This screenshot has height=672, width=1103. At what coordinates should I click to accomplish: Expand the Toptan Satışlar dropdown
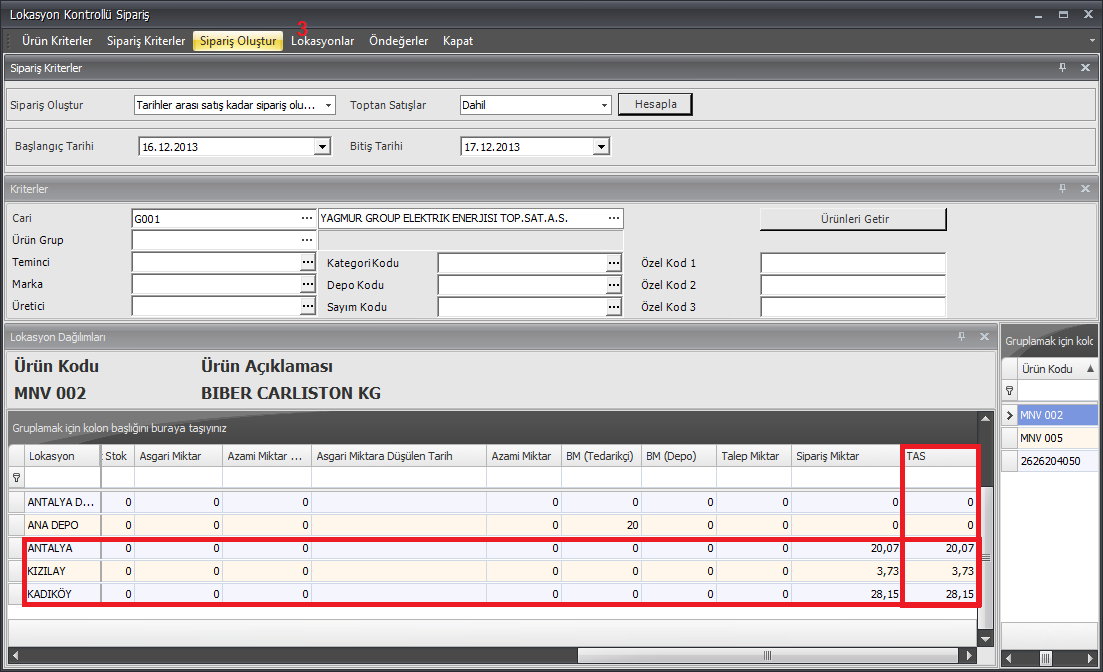(x=604, y=105)
